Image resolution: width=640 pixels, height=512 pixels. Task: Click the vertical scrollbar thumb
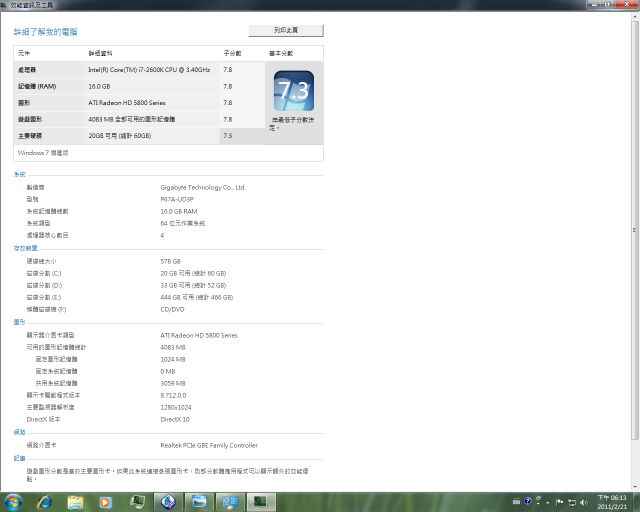click(x=635, y=231)
